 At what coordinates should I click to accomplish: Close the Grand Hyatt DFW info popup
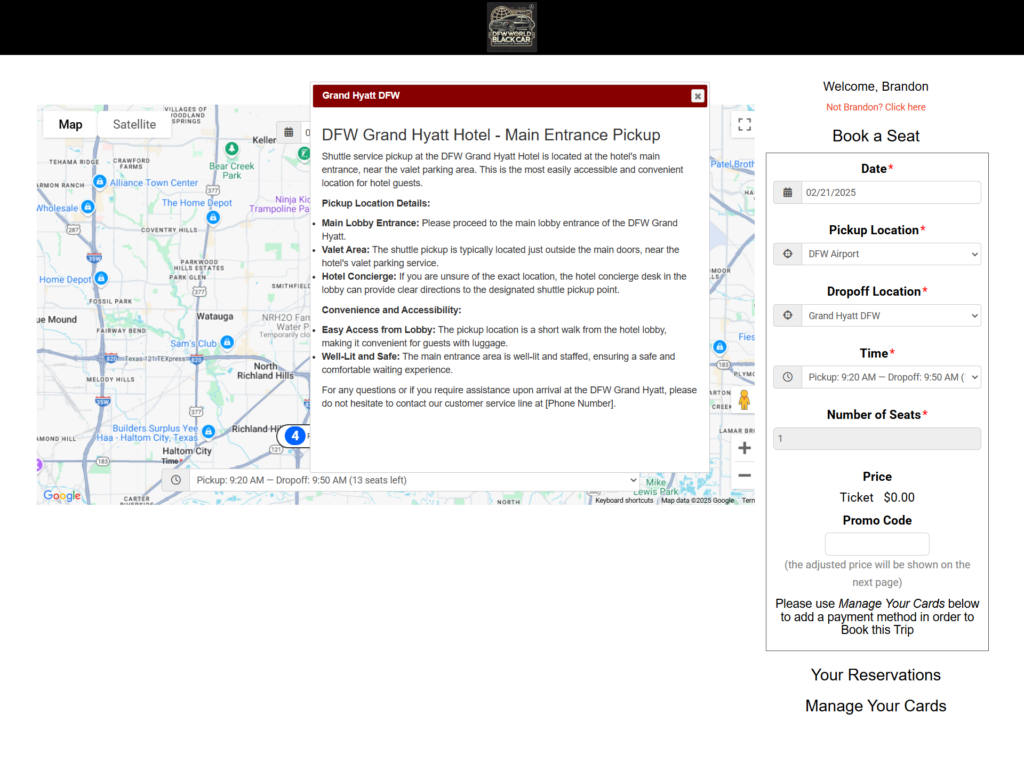coord(697,96)
